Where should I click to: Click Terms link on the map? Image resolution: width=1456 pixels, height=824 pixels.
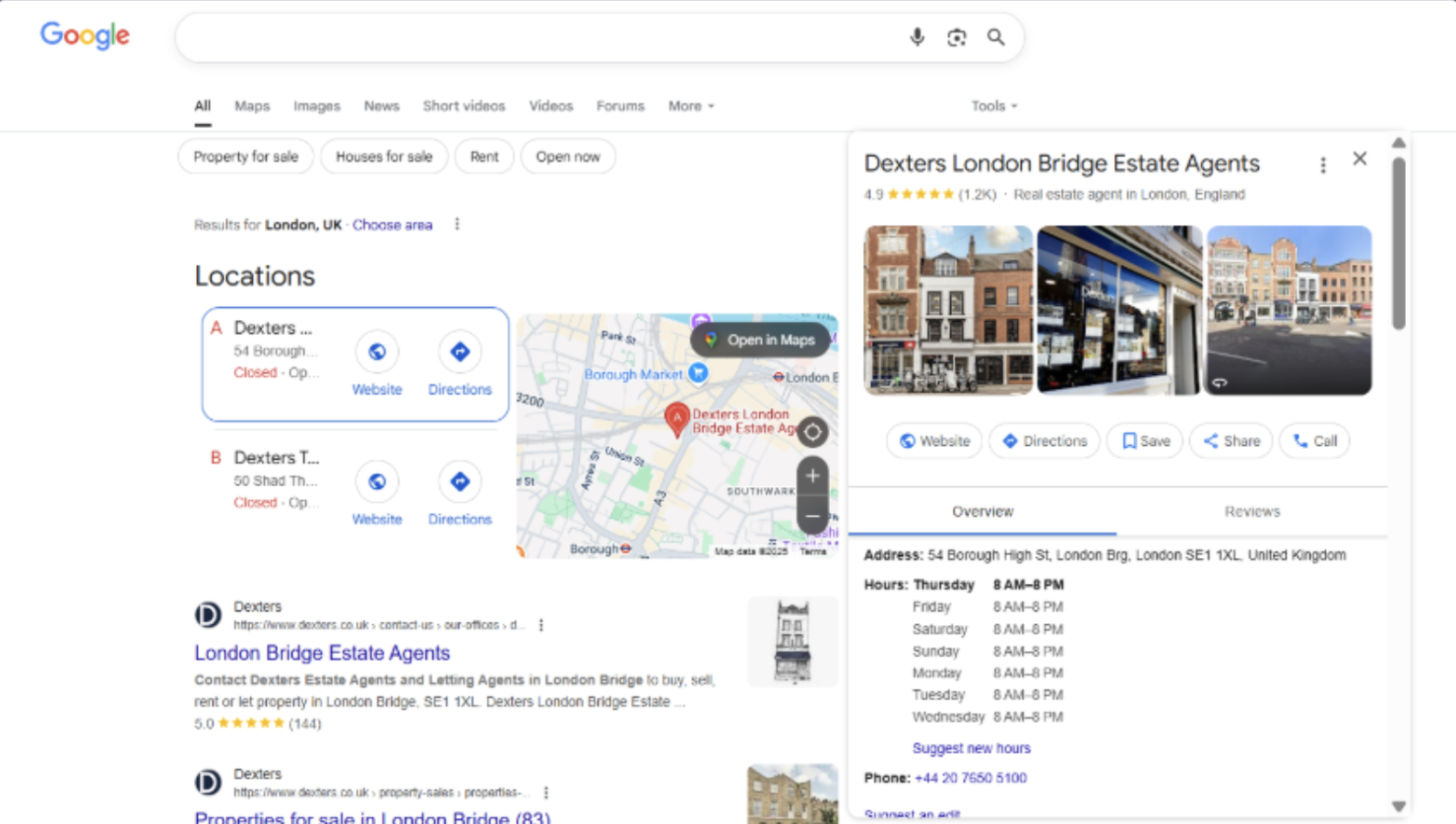pyautogui.click(x=813, y=552)
